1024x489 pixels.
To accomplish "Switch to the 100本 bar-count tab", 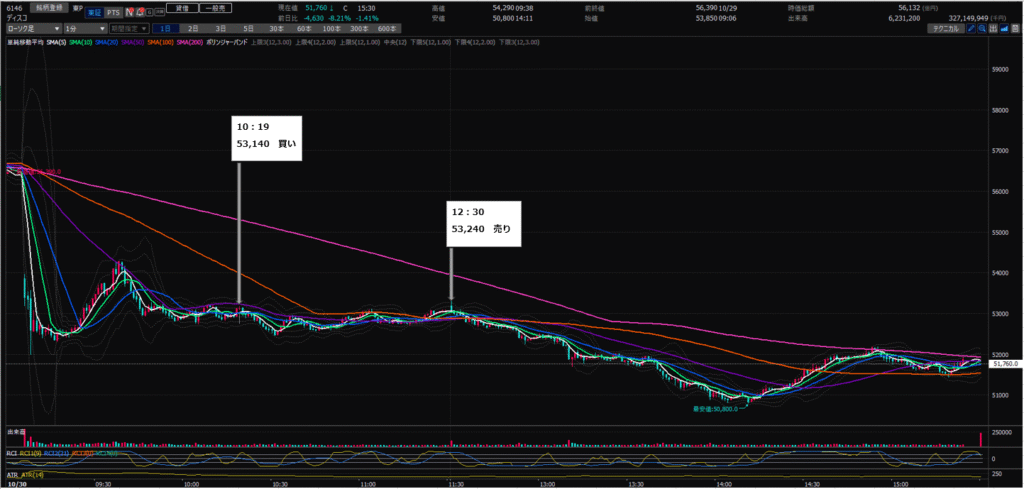I will [x=331, y=29].
